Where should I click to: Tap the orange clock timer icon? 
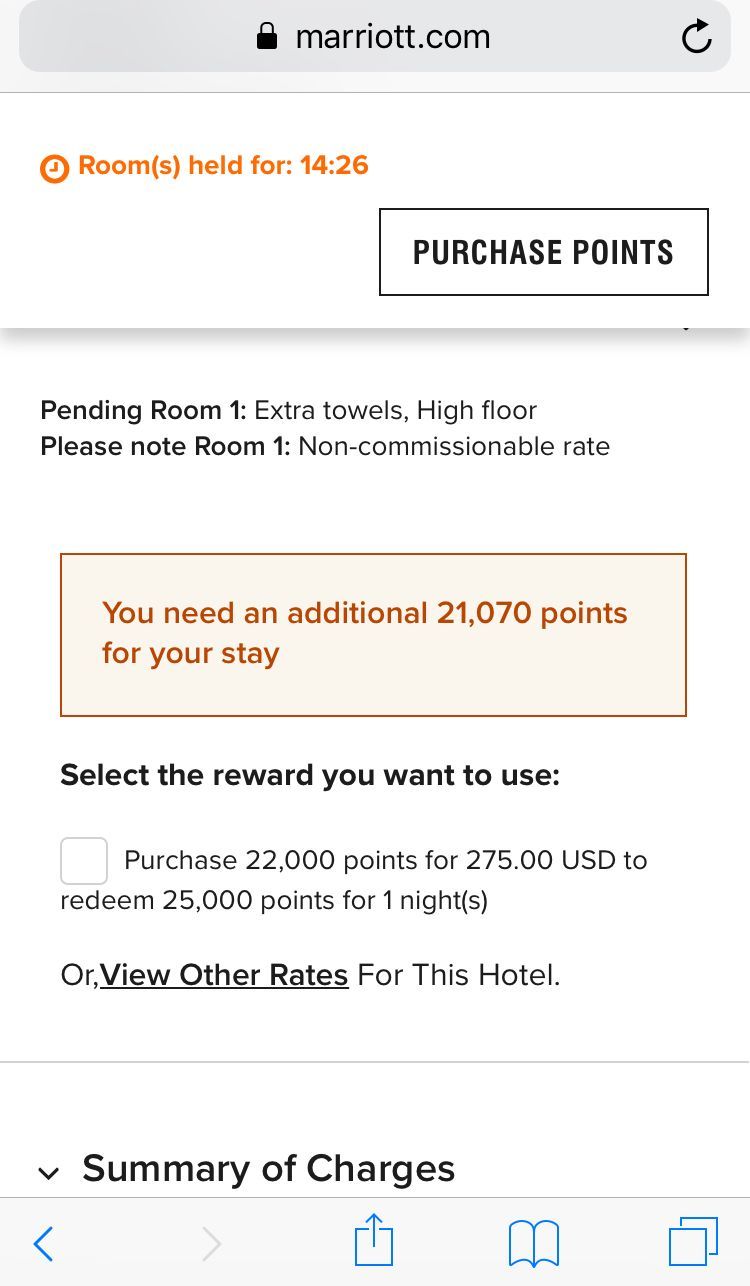(x=54, y=168)
